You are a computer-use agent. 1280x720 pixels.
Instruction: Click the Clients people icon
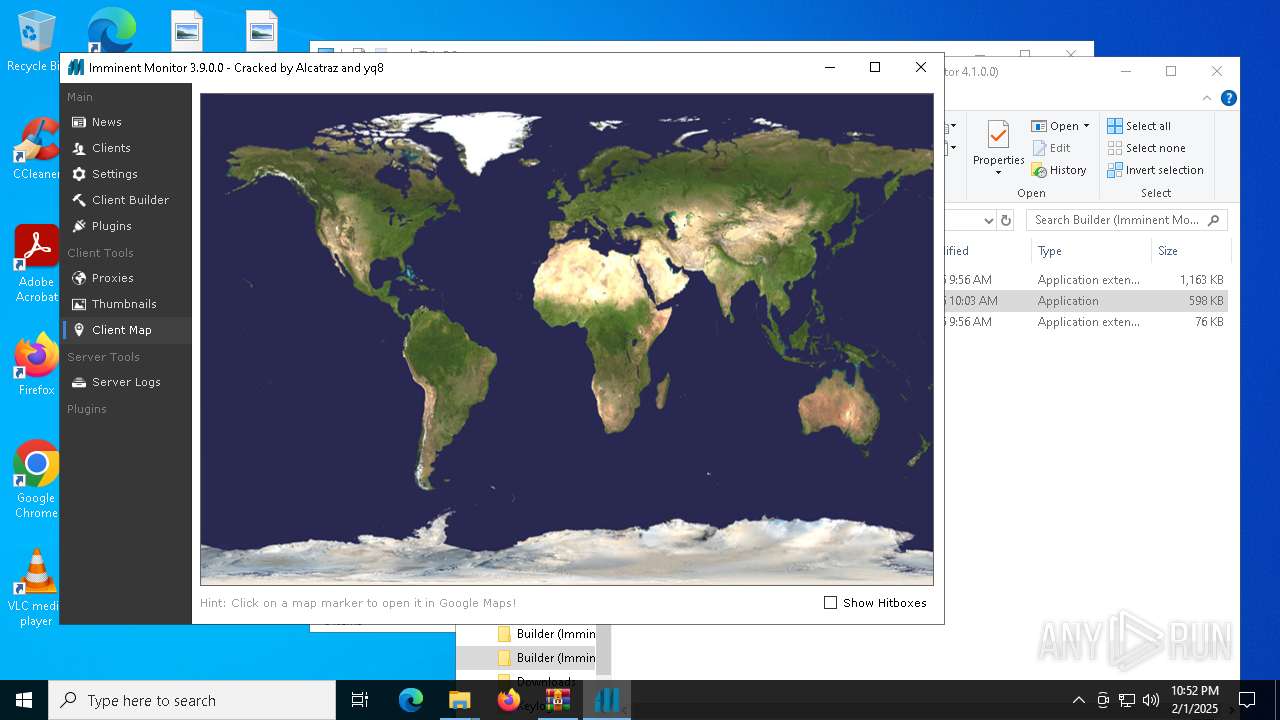point(79,148)
